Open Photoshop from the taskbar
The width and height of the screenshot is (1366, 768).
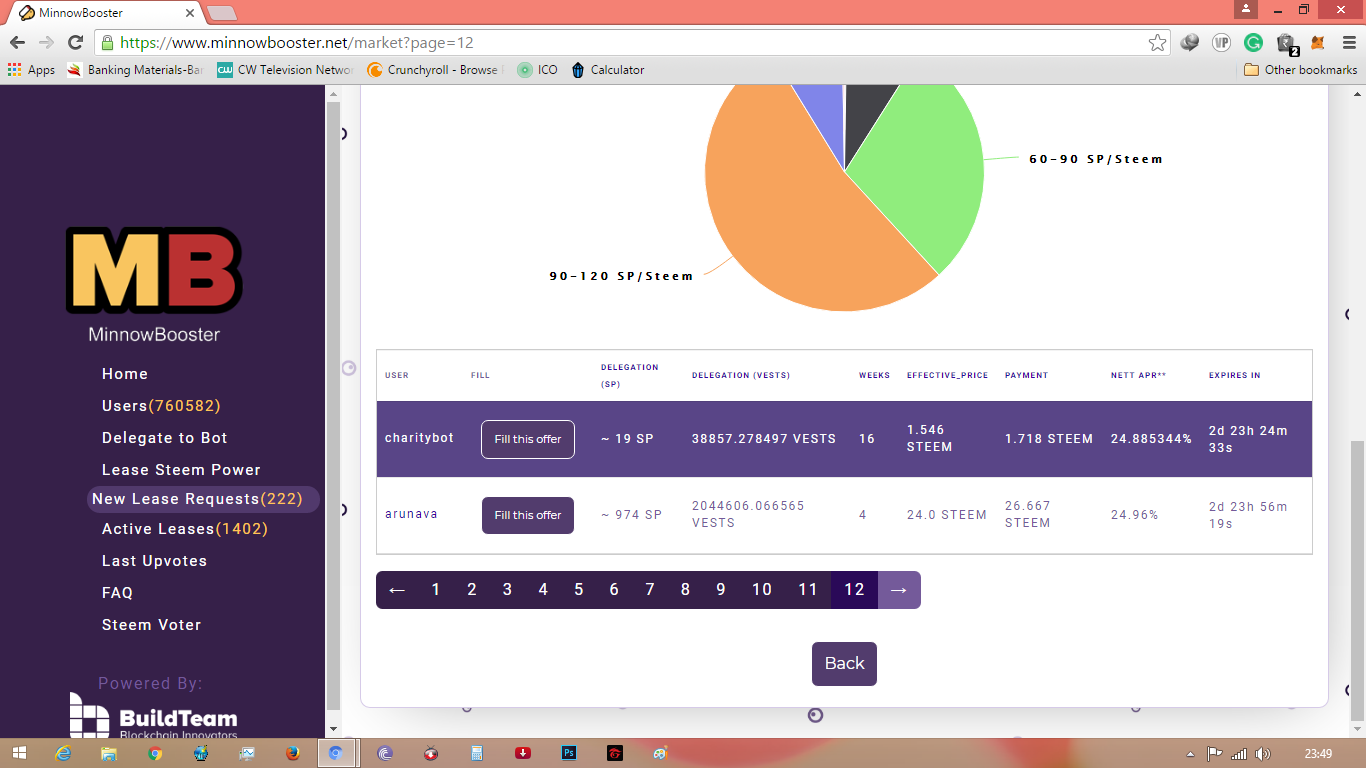tap(569, 753)
